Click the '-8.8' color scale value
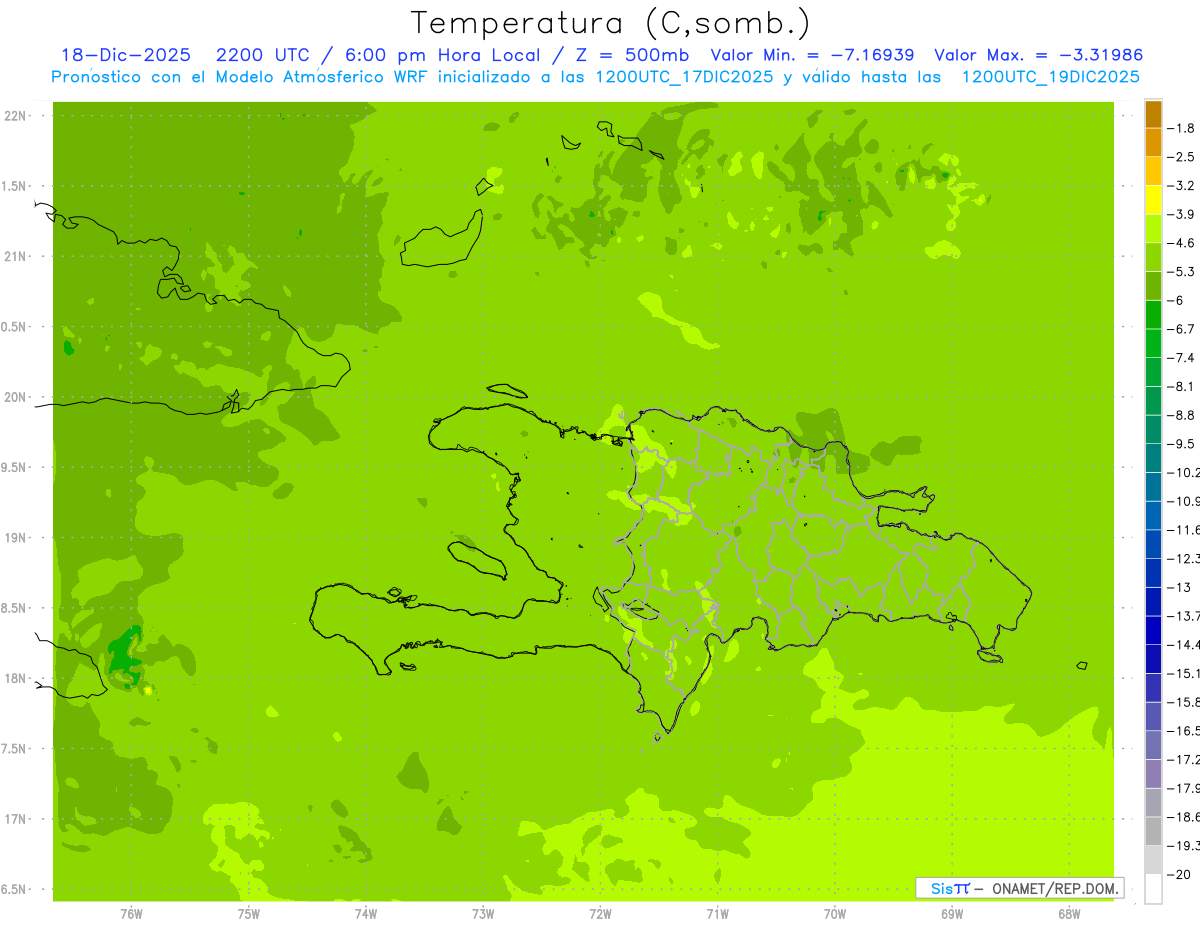 tap(1182, 415)
